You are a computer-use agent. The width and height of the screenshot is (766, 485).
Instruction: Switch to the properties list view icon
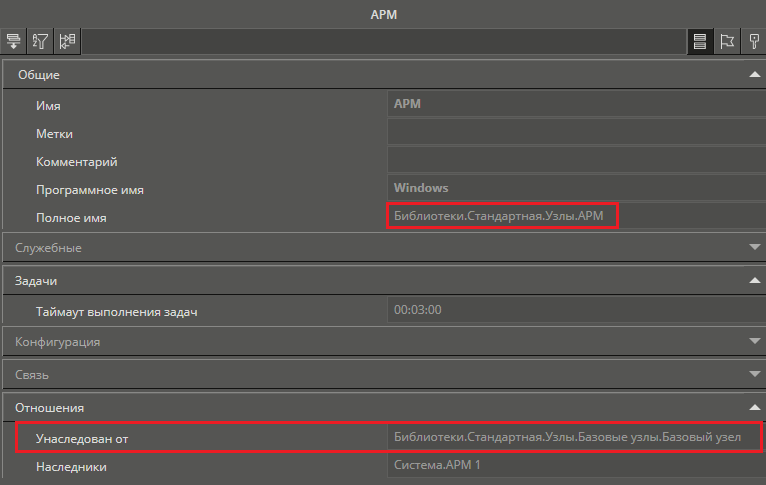tap(700, 41)
